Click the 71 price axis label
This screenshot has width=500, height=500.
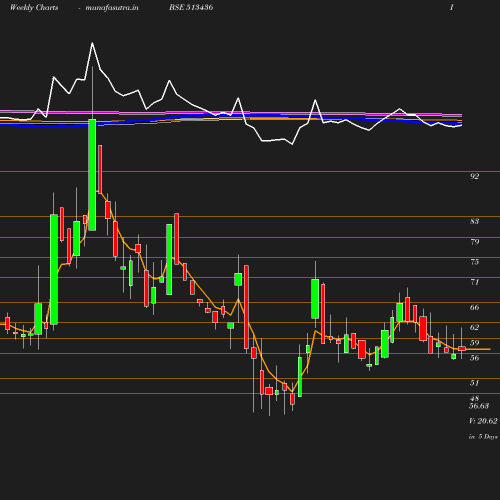point(474,282)
